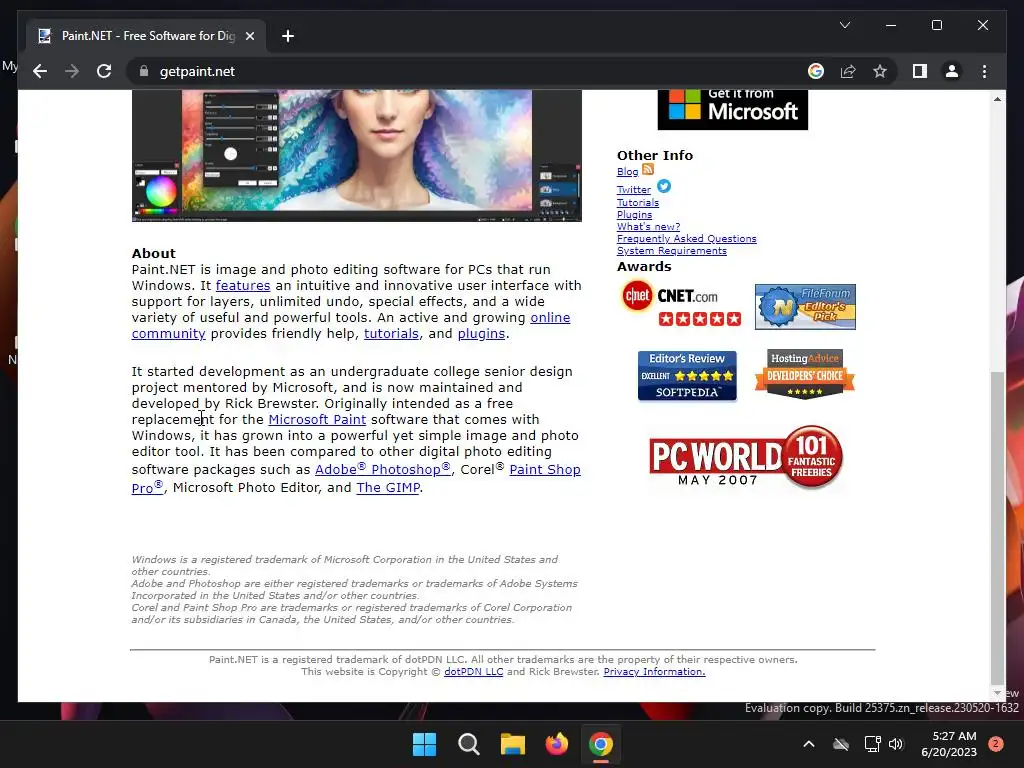
Task: Click the Paint.NET screenshot image
Action: pos(357,156)
